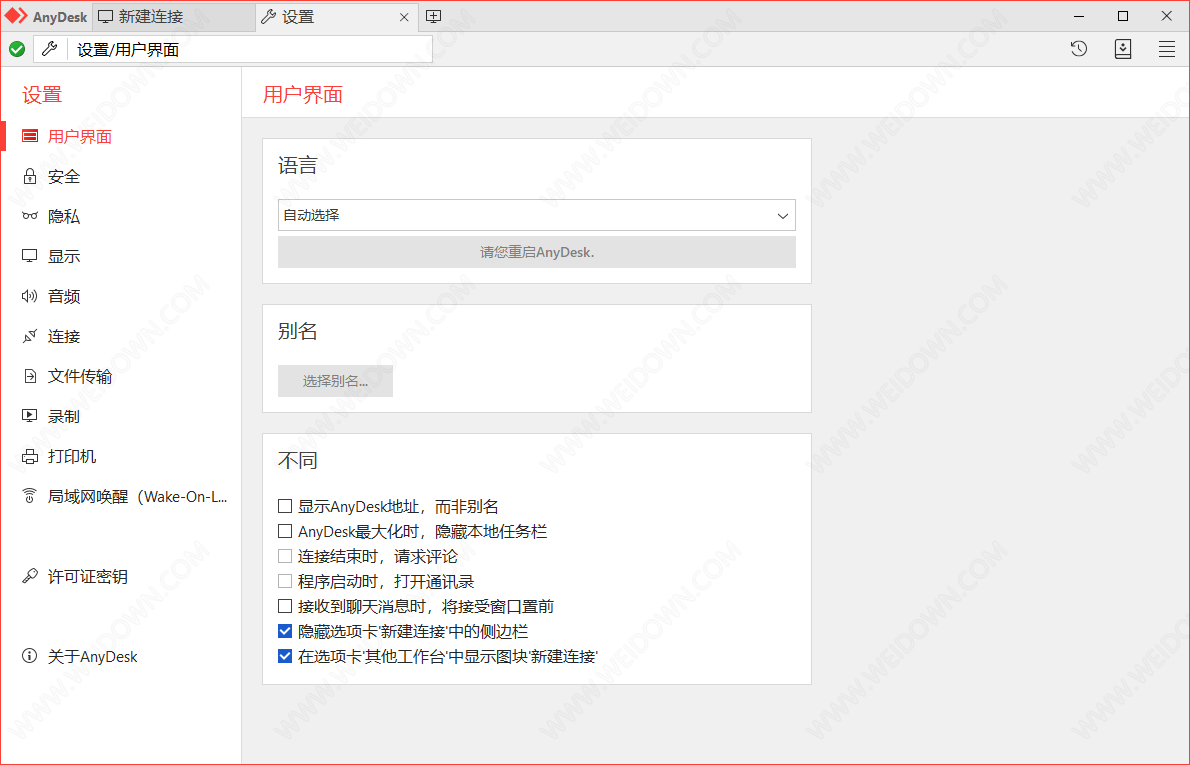
Task: Click the 不同 section heading
Action: tap(298, 460)
